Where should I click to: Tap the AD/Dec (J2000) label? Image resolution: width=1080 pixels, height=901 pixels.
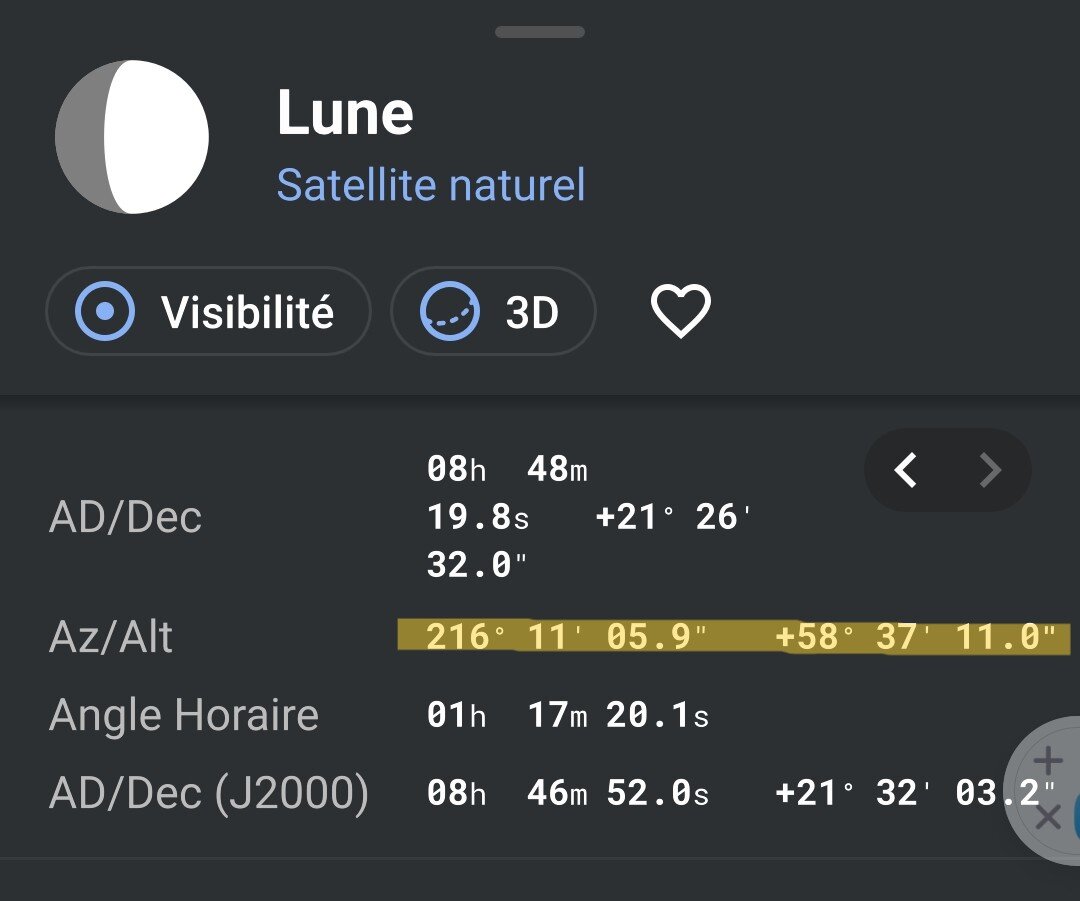click(x=208, y=793)
